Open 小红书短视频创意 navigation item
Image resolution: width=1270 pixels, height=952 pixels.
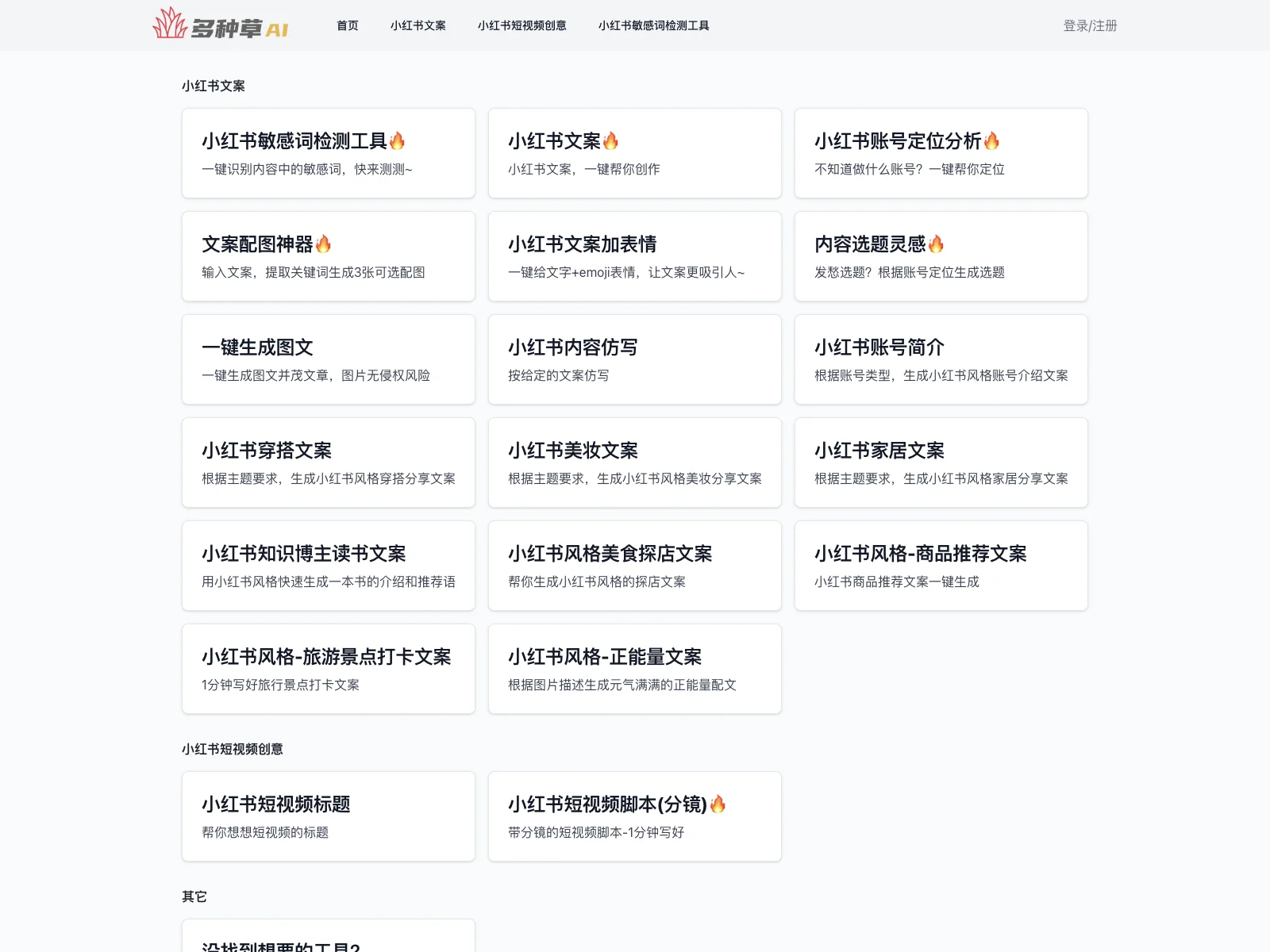coord(522,25)
